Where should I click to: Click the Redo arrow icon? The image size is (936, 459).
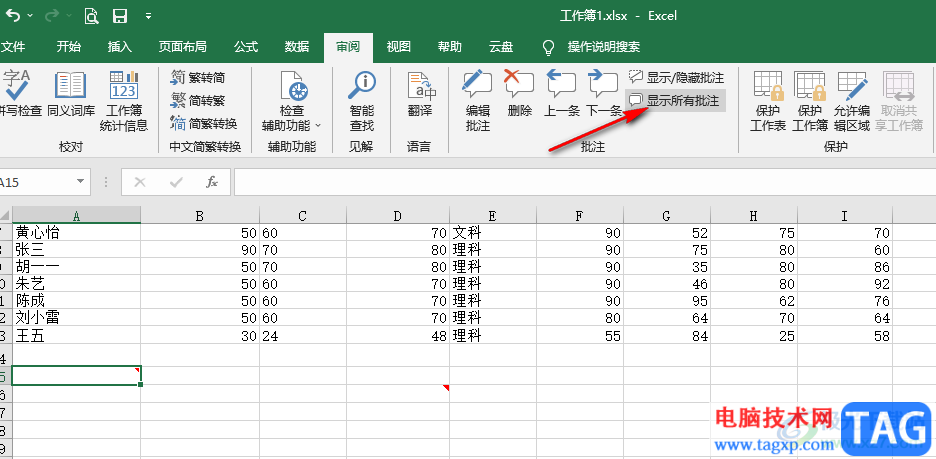(x=51, y=16)
